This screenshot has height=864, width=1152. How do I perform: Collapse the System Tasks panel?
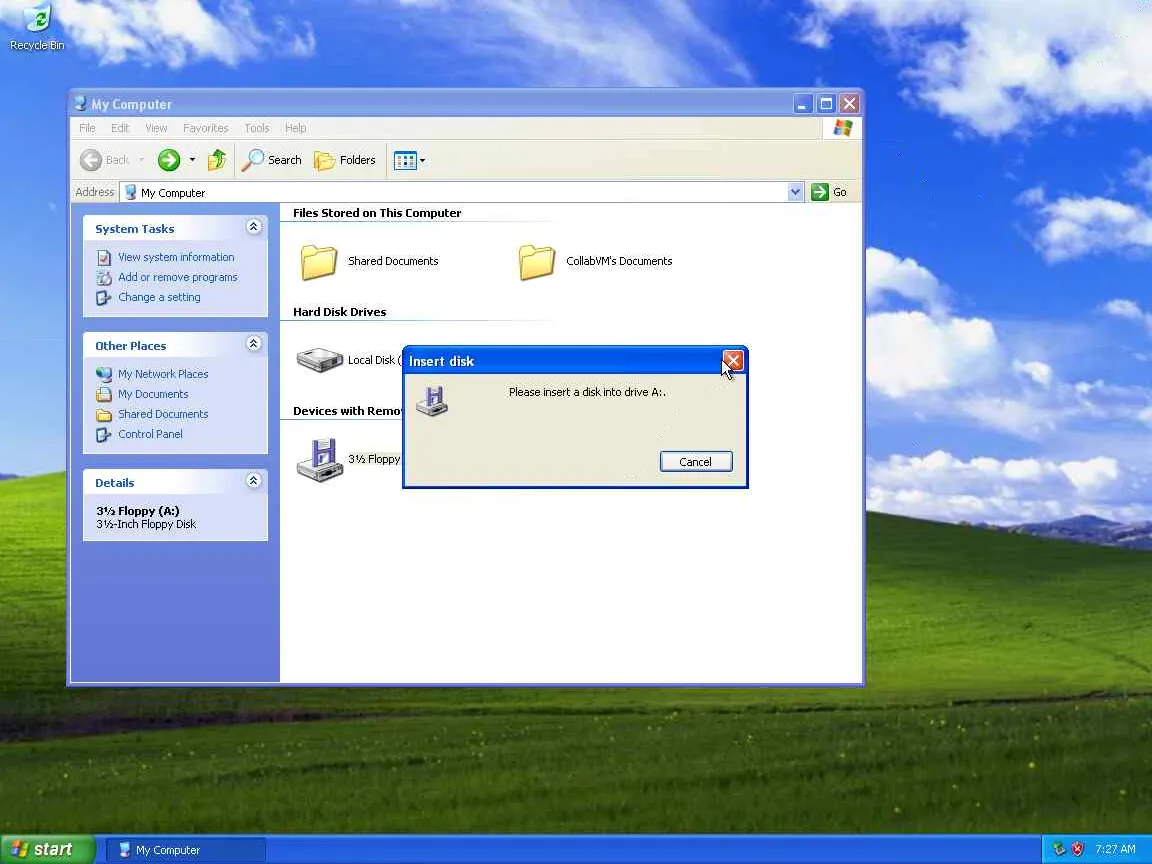tap(253, 226)
